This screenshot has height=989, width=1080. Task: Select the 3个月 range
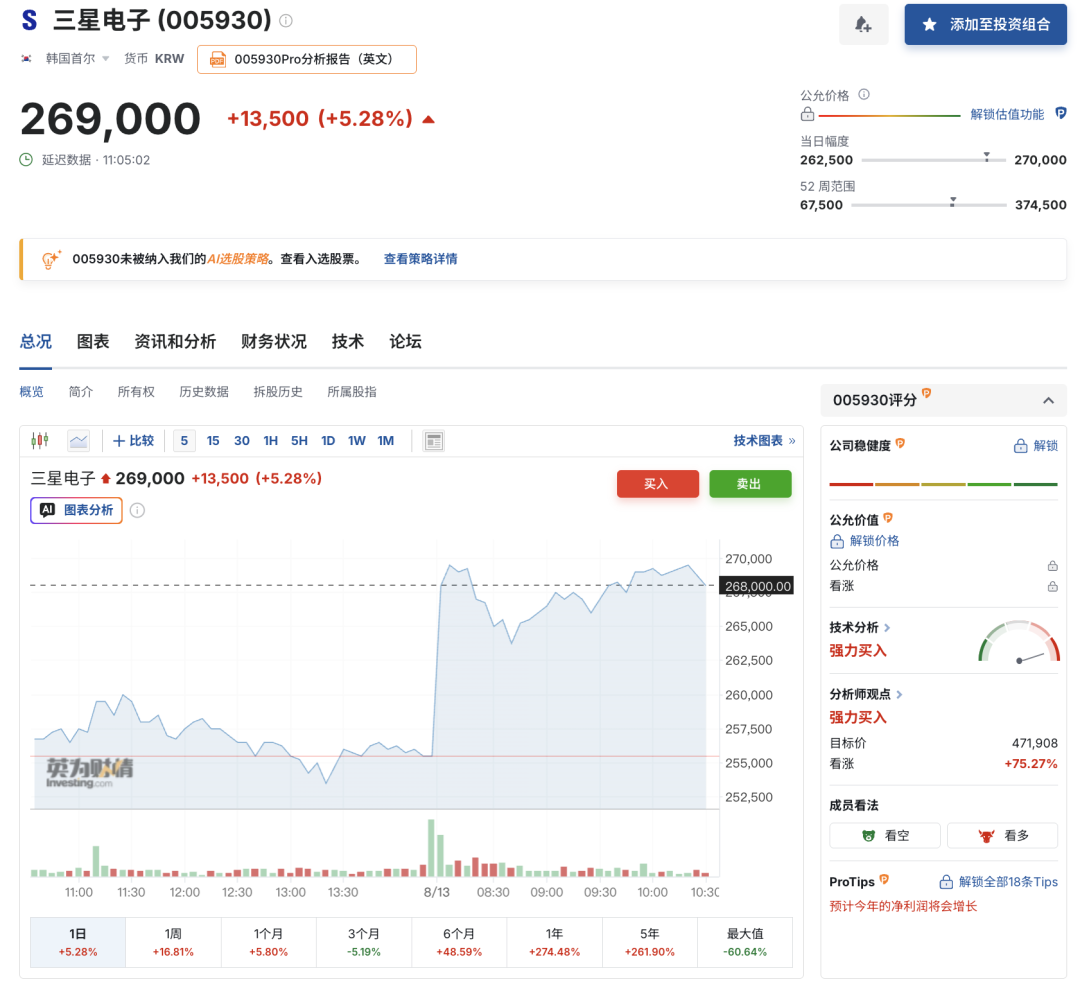(364, 942)
